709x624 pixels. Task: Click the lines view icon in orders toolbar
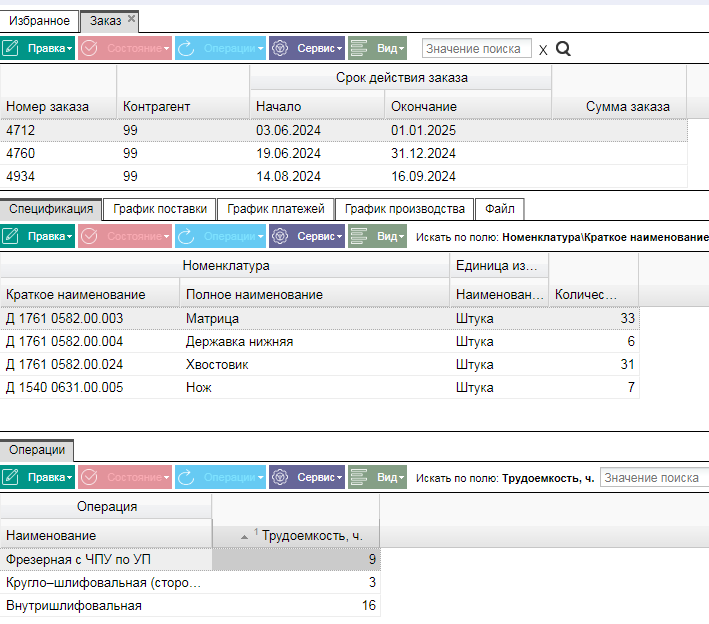pyautogui.click(x=359, y=48)
